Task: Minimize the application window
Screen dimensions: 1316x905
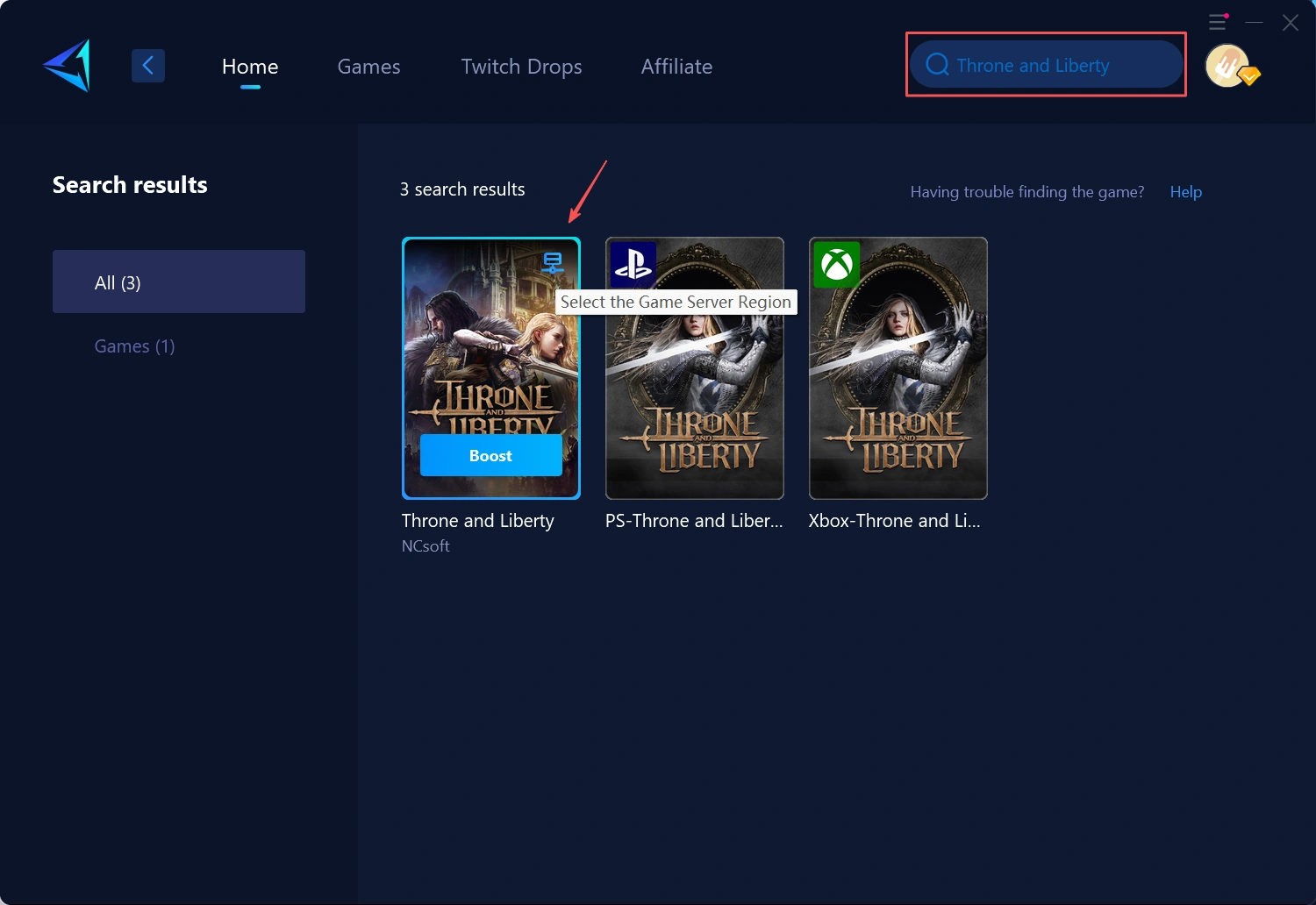Action: [x=1255, y=22]
